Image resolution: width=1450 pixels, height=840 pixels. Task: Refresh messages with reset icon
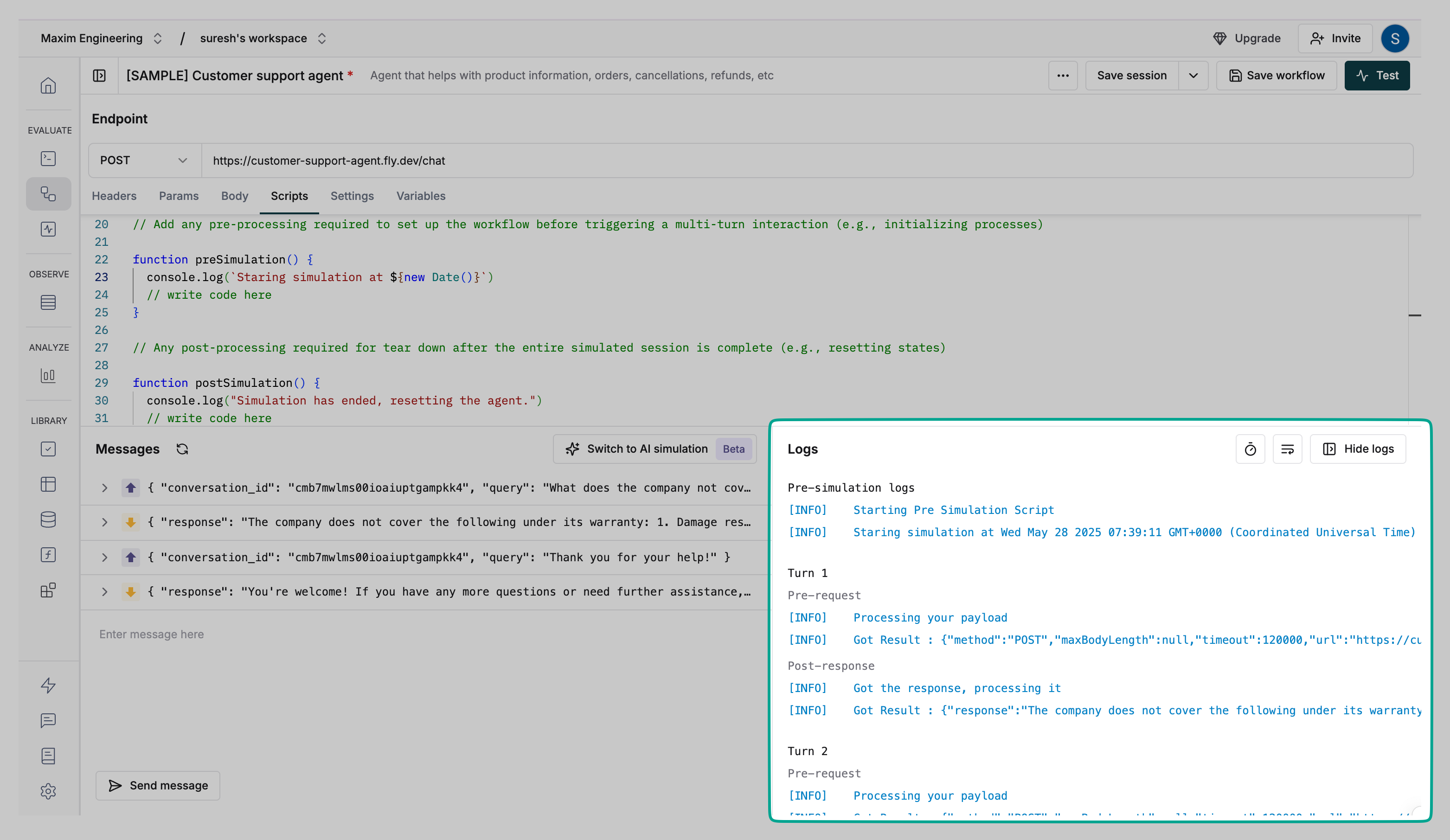(x=182, y=449)
